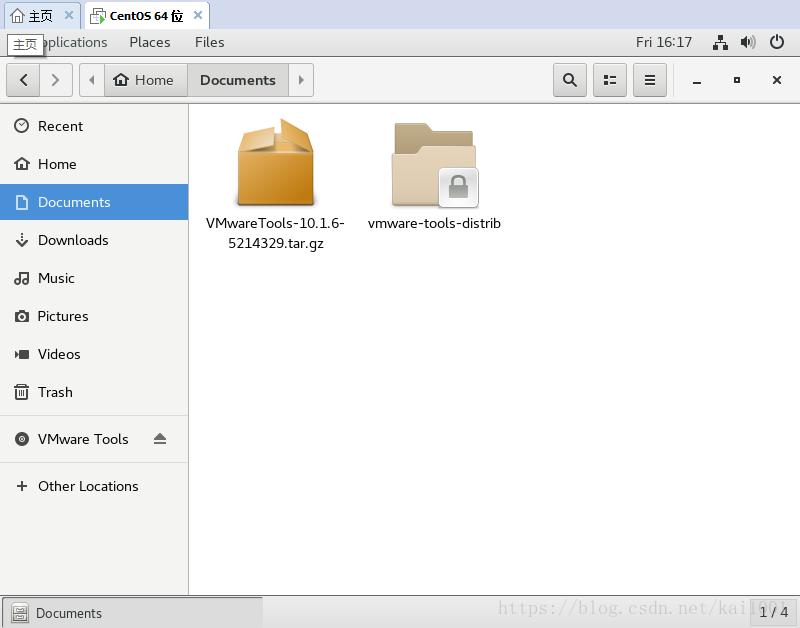Select the Documents sidebar entry
Image resolution: width=800 pixels, height=628 pixels.
point(94,202)
